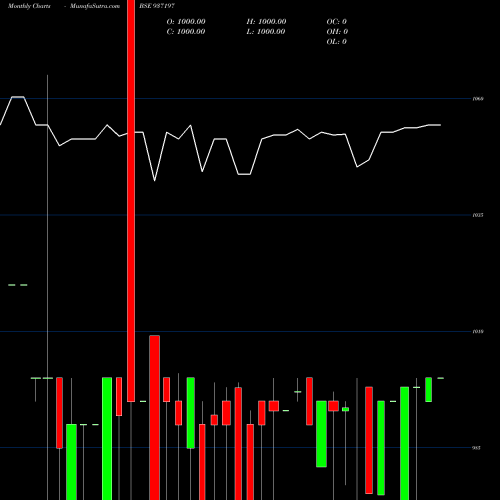Click the last point of the white line

click(x=441, y=125)
